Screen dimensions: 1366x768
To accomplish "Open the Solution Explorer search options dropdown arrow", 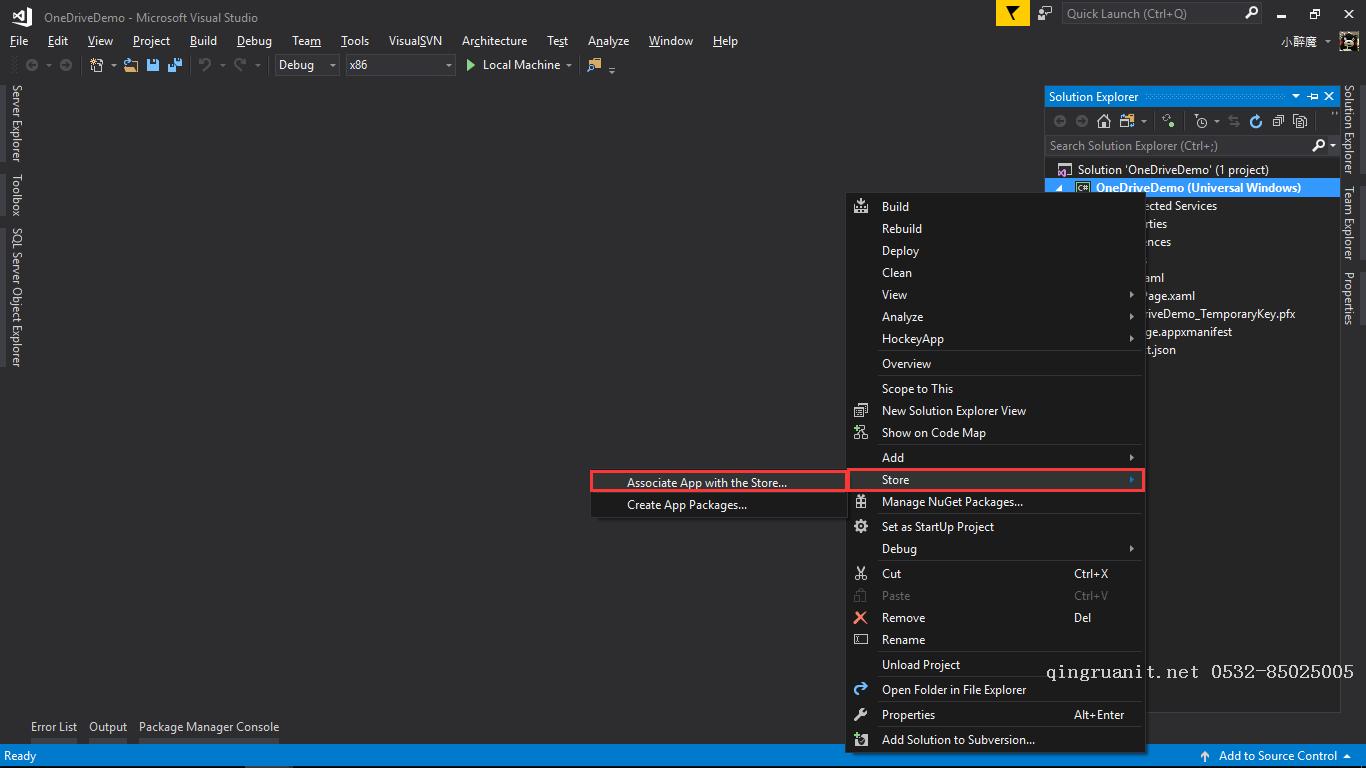I will tap(1333, 146).
